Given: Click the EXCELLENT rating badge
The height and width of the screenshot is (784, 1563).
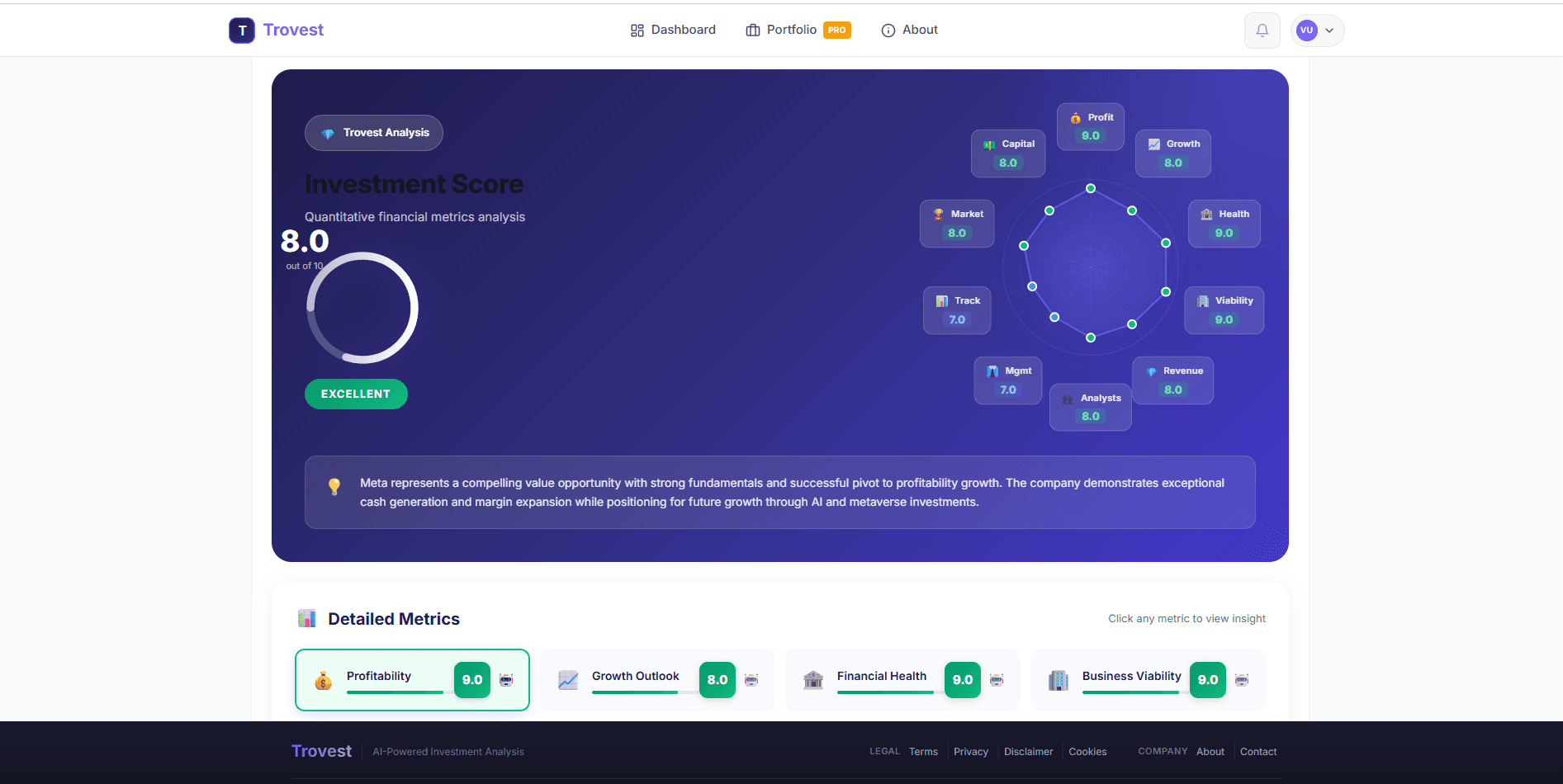Looking at the screenshot, I should click(355, 394).
